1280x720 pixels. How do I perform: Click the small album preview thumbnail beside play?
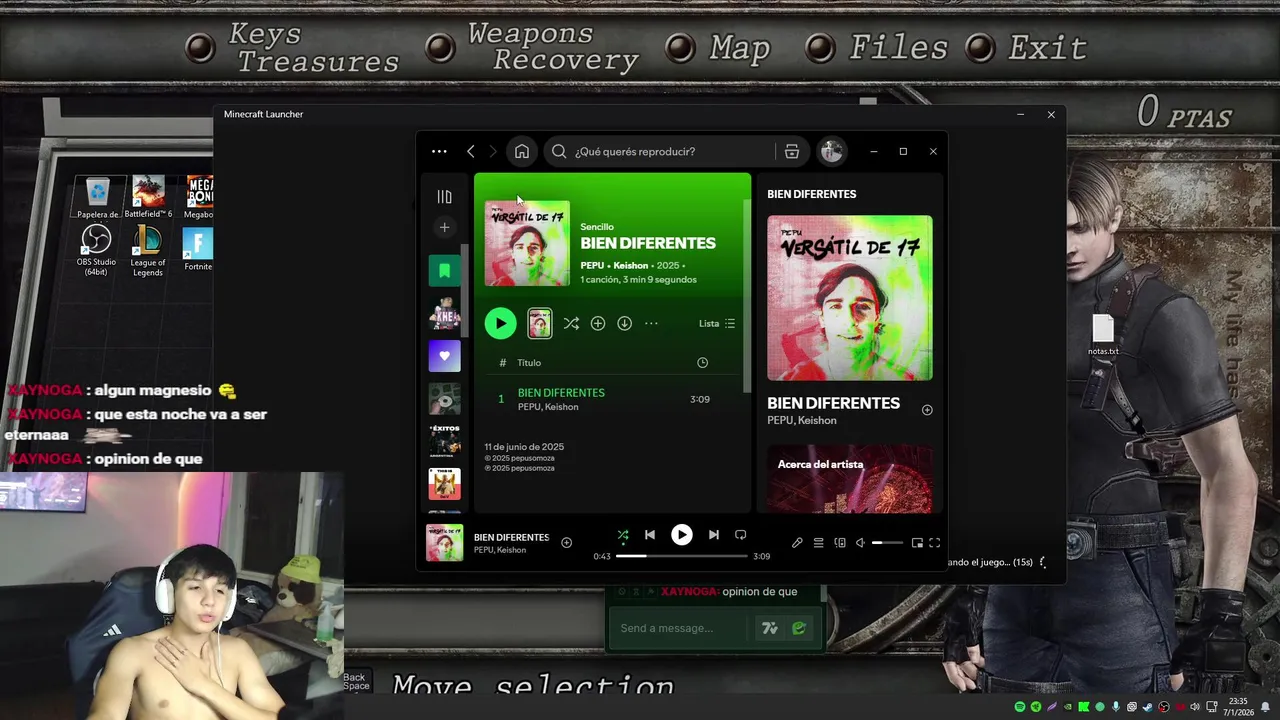(x=539, y=323)
